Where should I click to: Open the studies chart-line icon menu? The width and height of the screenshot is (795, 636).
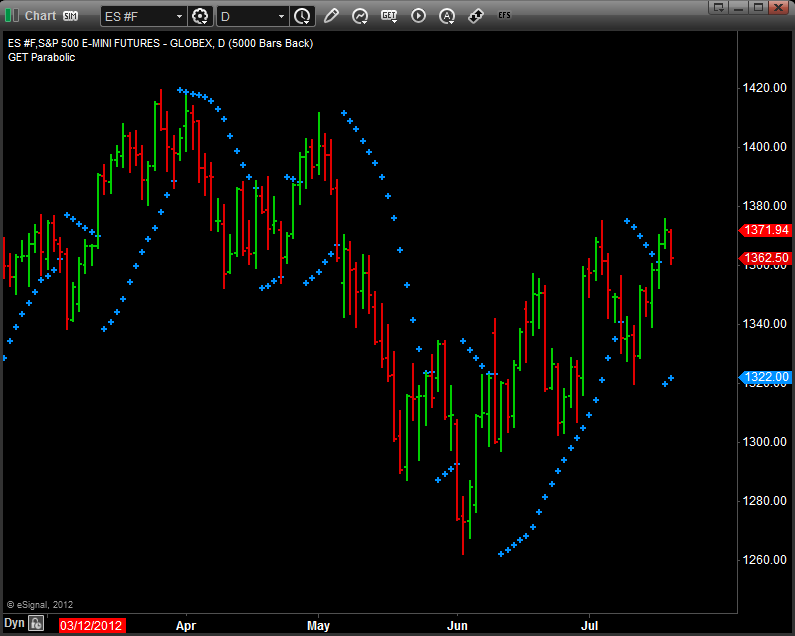(360, 16)
